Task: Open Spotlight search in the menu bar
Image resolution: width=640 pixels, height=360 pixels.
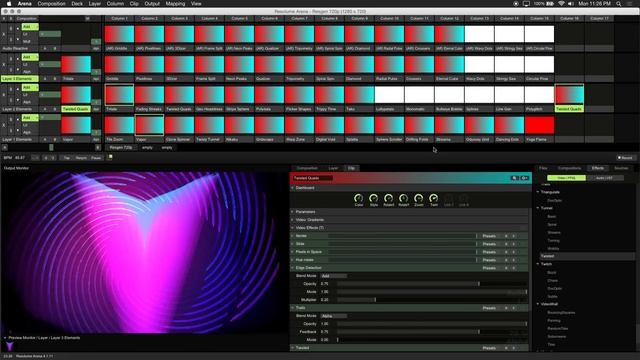Action: [619, 4]
